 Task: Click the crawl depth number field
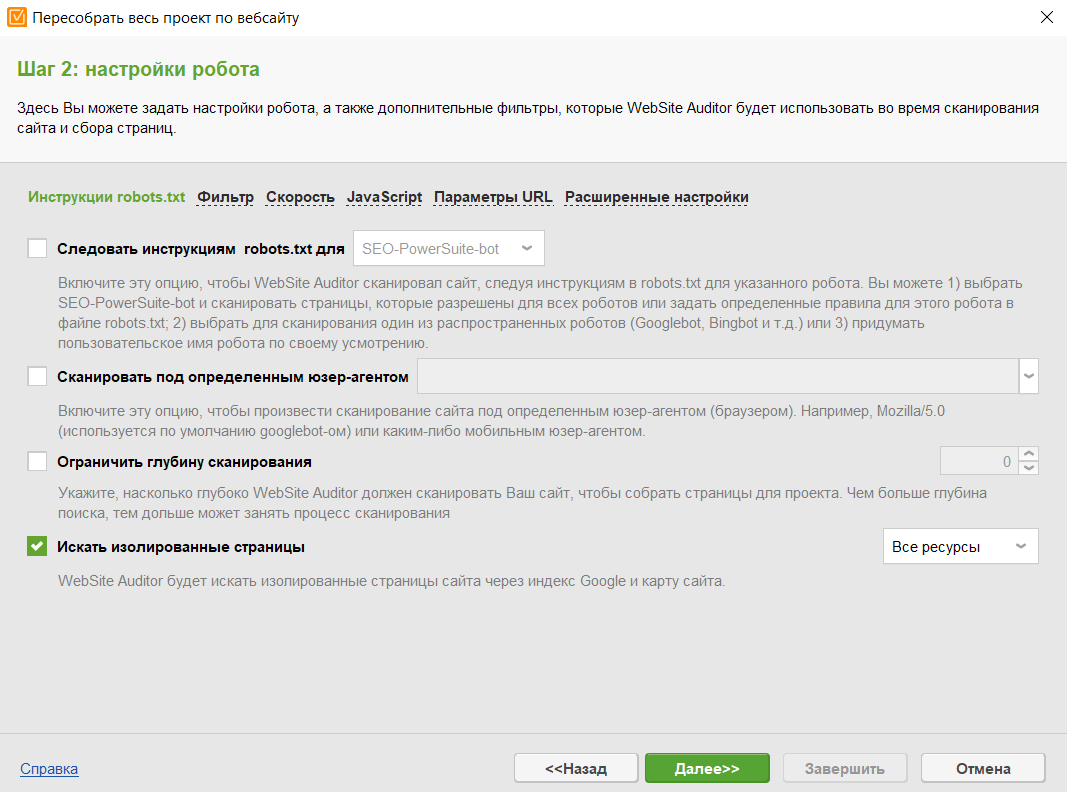[x=979, y=461]
